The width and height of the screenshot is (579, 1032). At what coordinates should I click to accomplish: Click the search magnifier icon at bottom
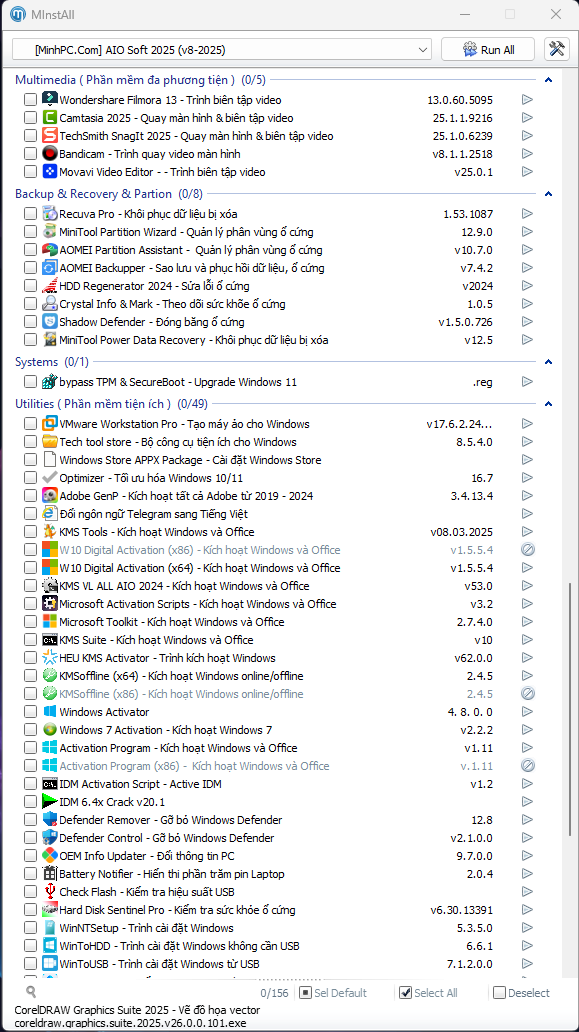coord(31,992)
